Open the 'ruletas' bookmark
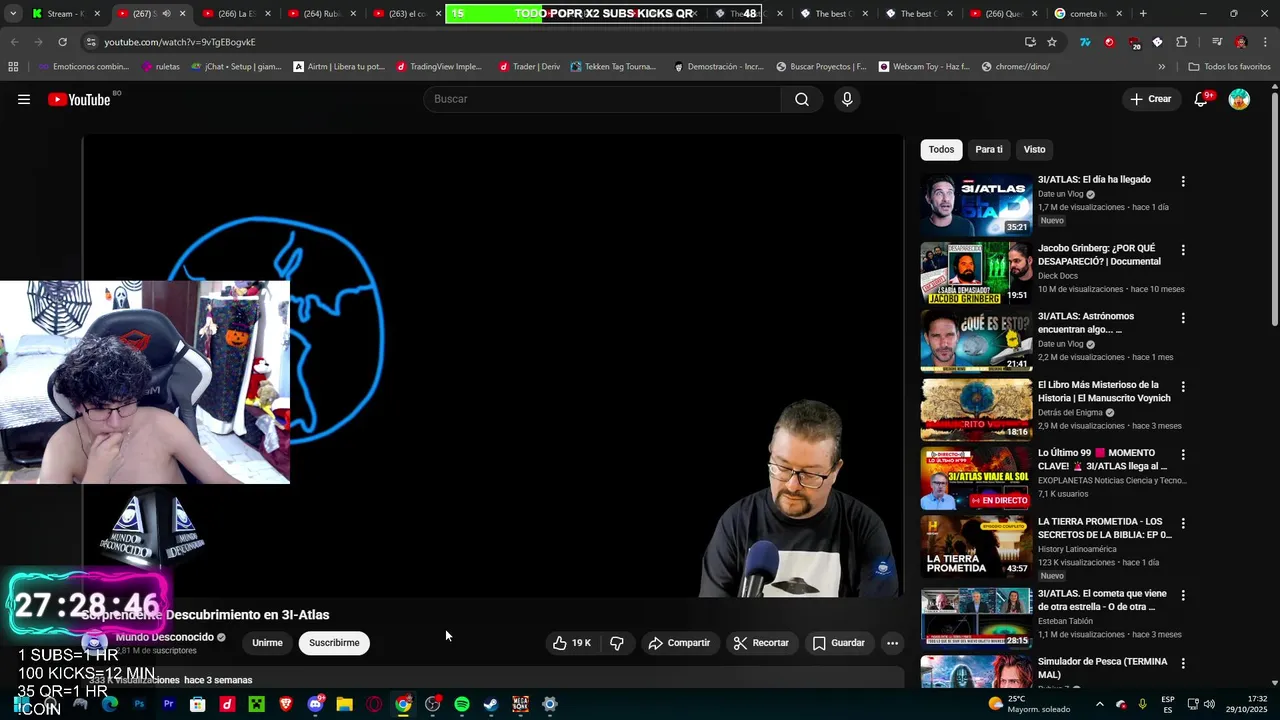The image size is (1280, 720). (161, 66)
